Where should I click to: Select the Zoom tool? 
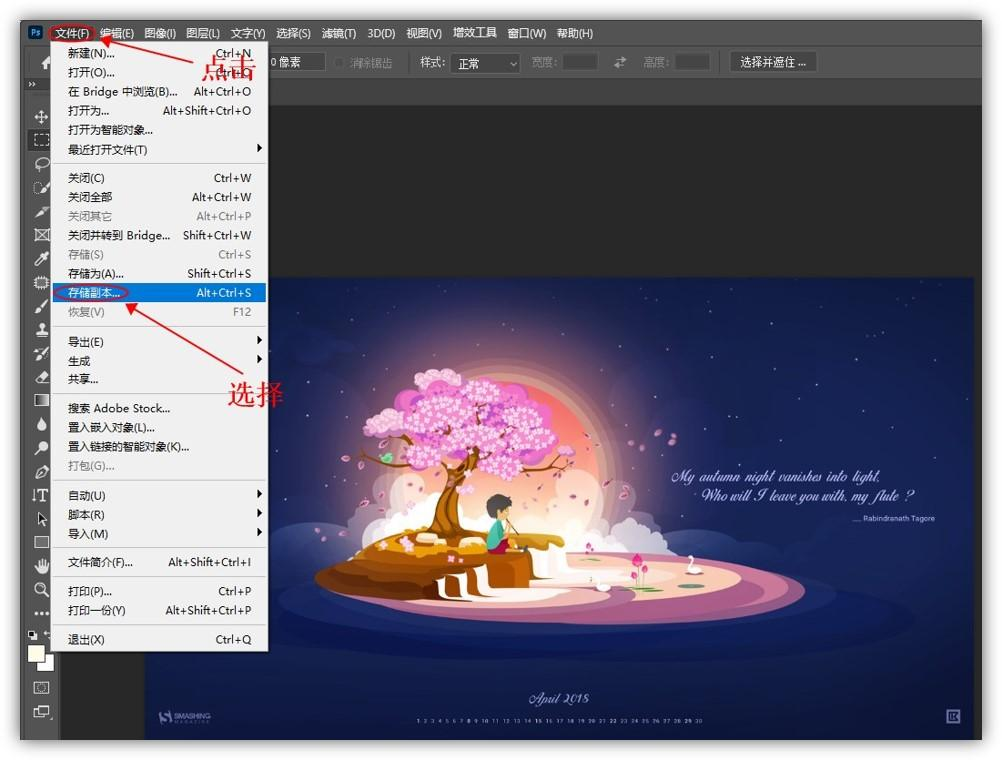[x=42, y=589]
